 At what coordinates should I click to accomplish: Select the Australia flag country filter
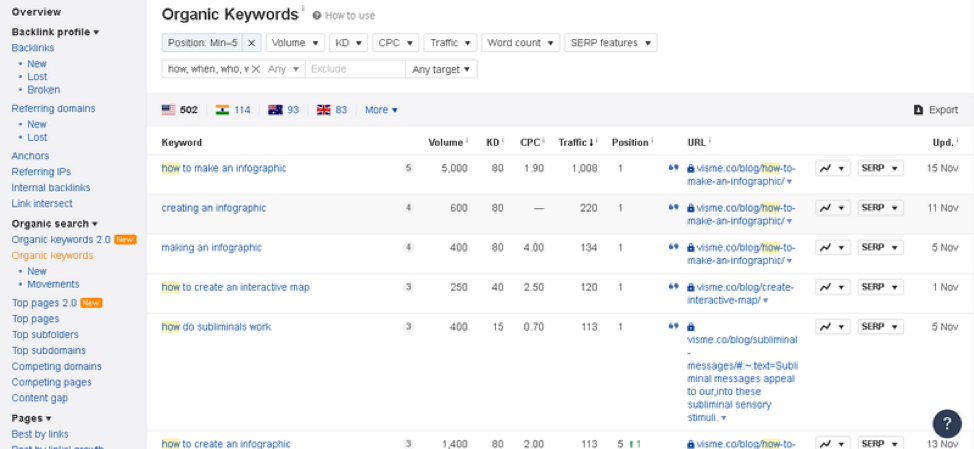275,110
